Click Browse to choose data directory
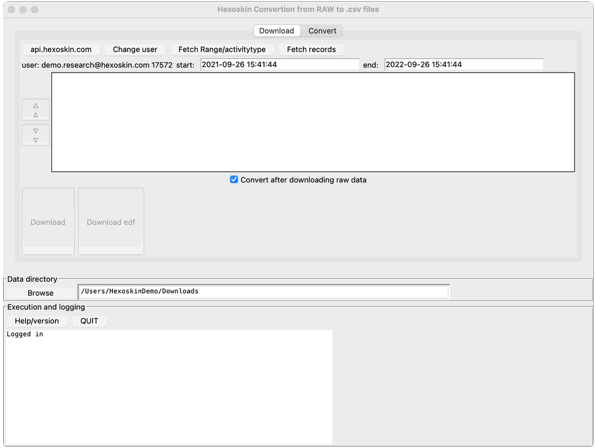The width and height of the screenshot is (595, 448). click(41, 293)
